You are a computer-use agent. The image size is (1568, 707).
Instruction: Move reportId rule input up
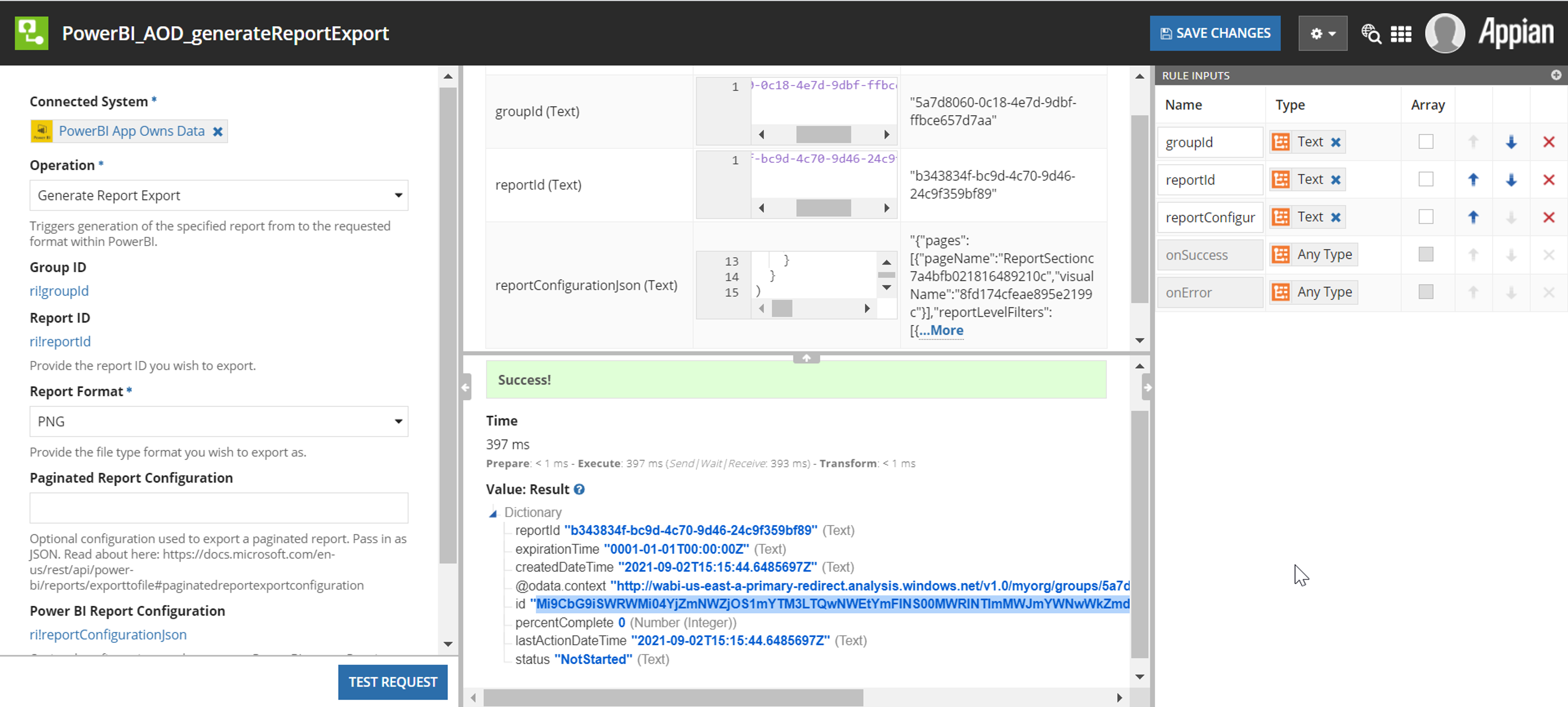point(1473,180)
